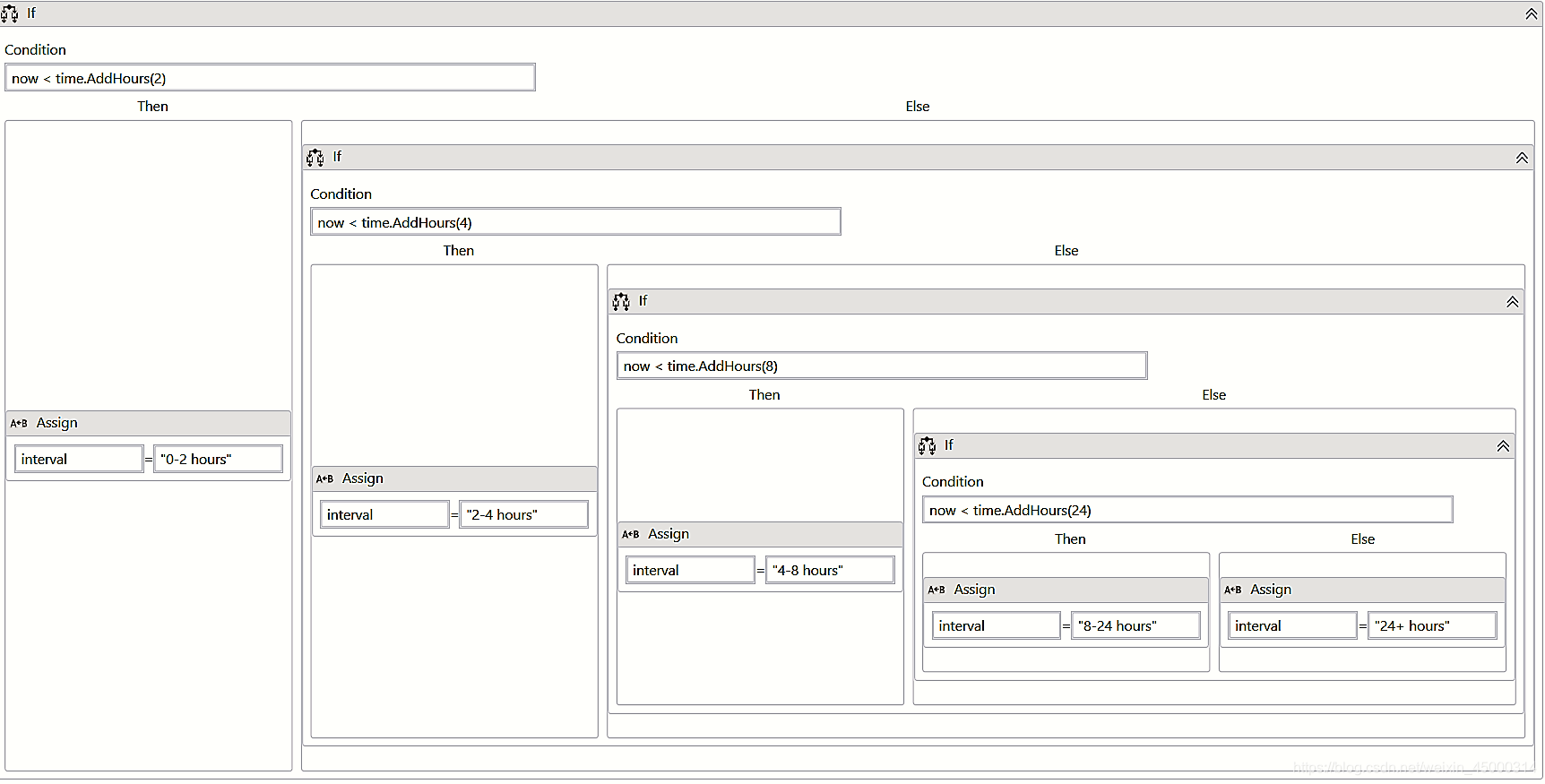
Task: Click interval variable field for "4-8 hours" assign
Action: (691, 570)
